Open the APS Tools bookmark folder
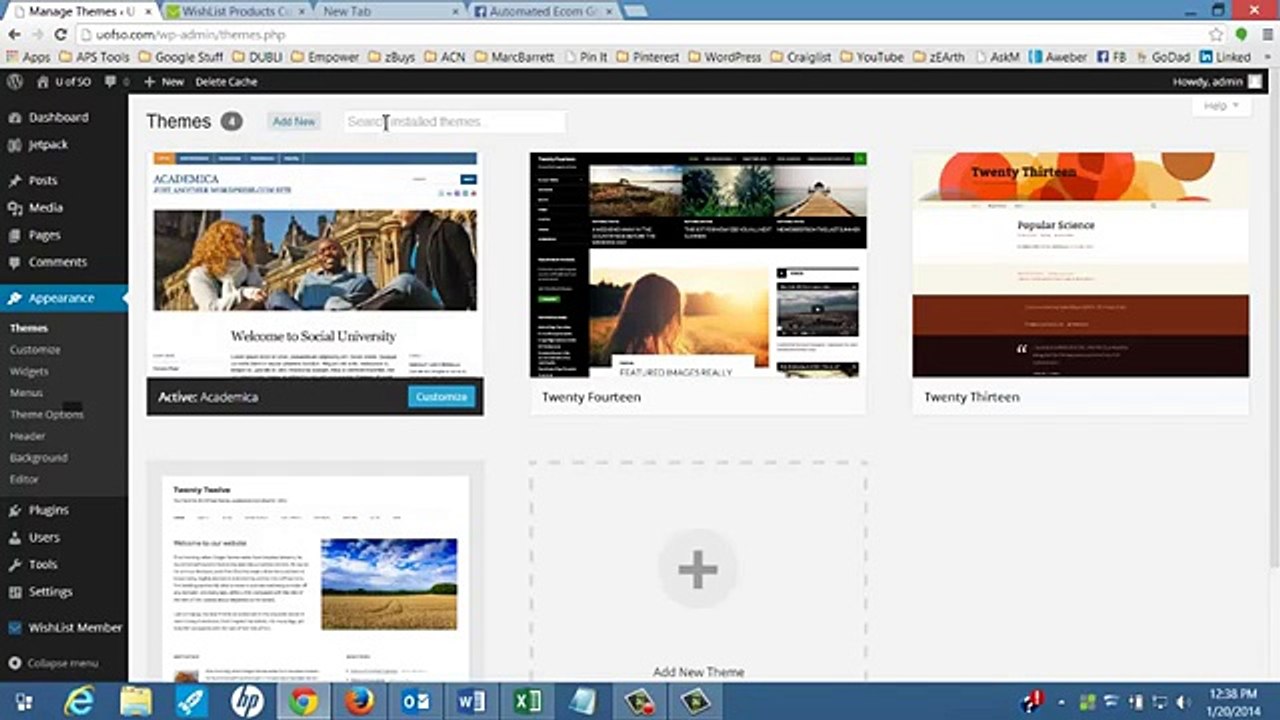 tap(95, 57)
